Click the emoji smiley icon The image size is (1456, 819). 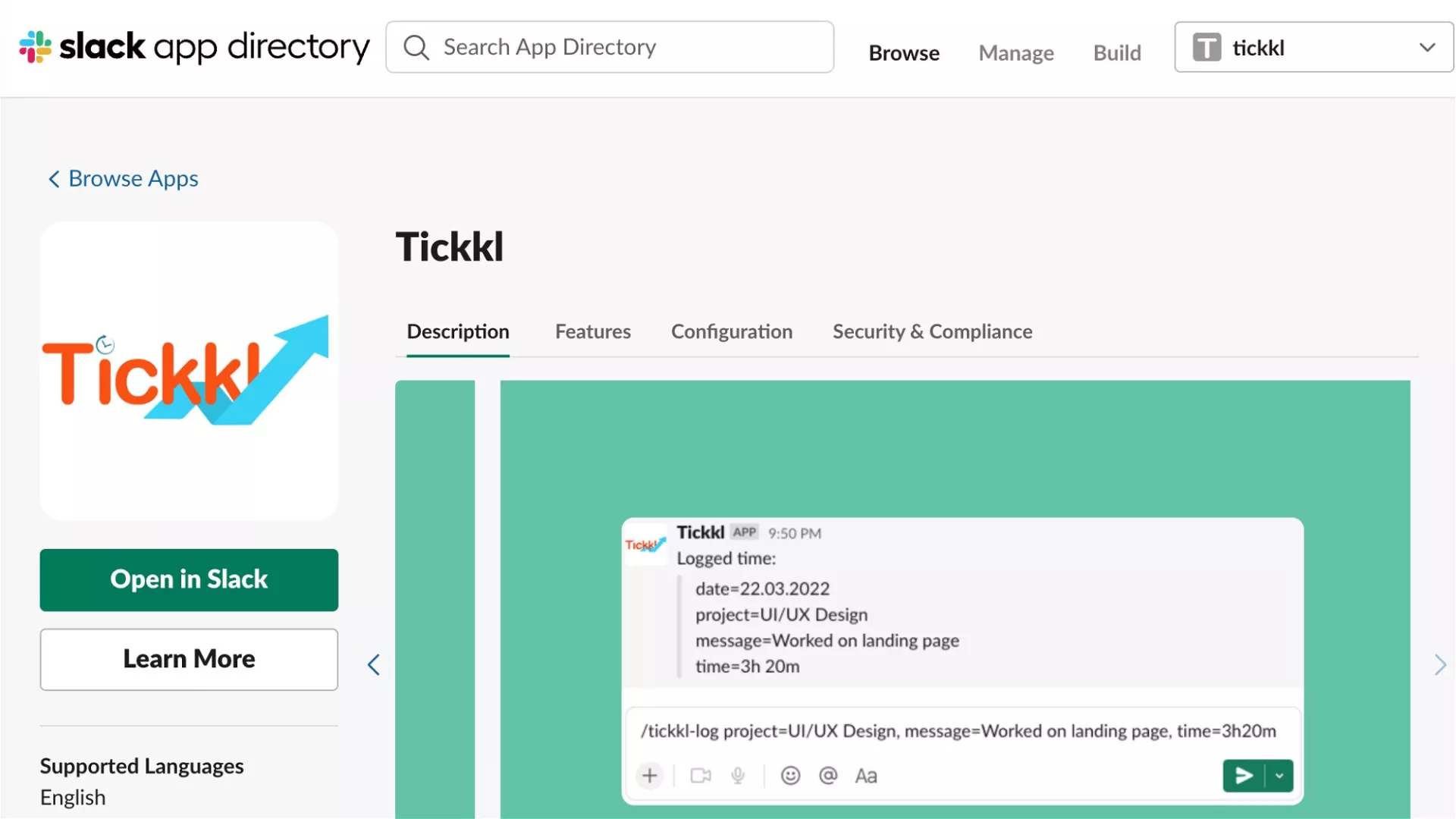pos(790,776)
